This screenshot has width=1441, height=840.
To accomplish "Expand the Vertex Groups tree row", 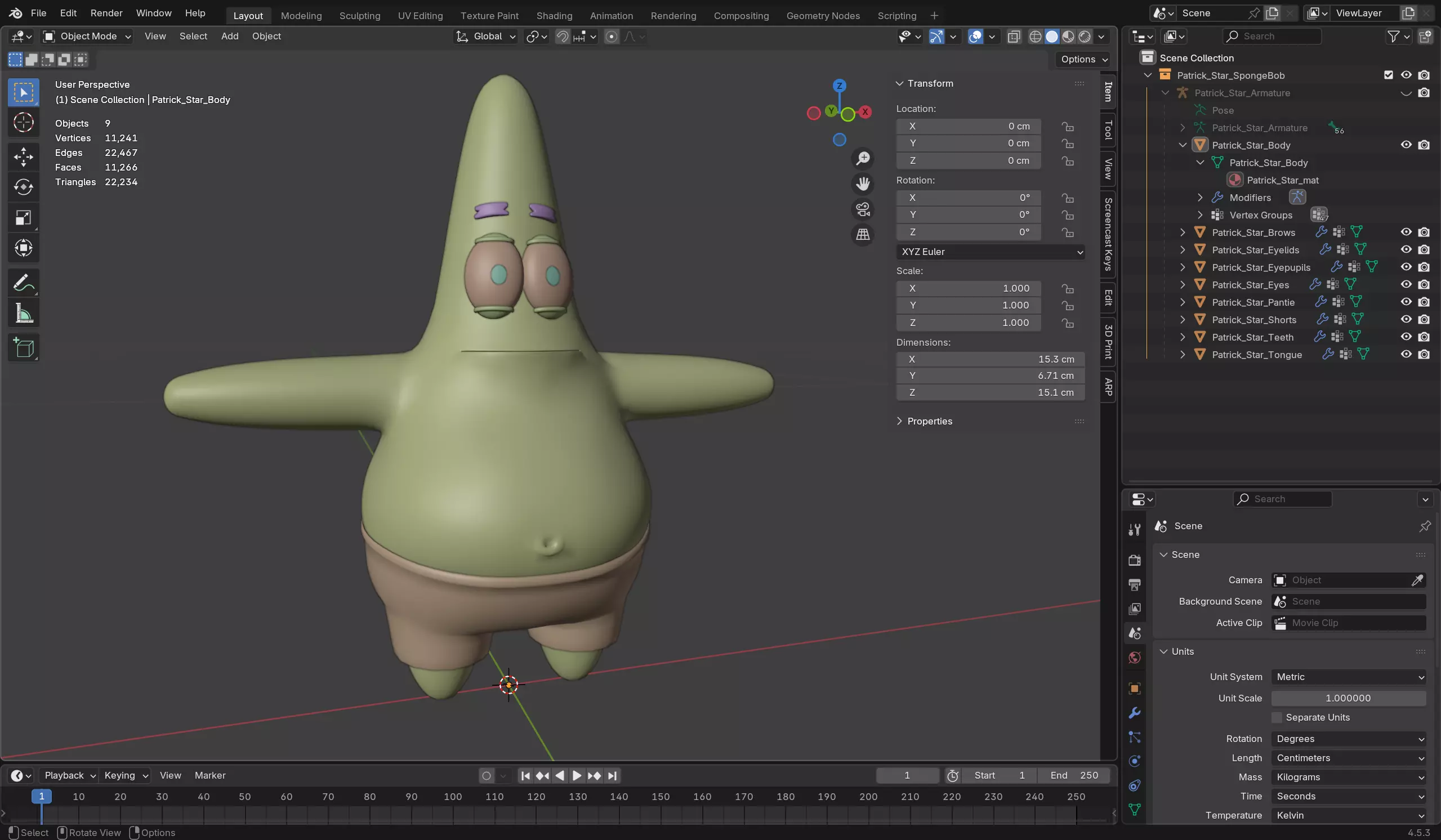I will 1200,215.
